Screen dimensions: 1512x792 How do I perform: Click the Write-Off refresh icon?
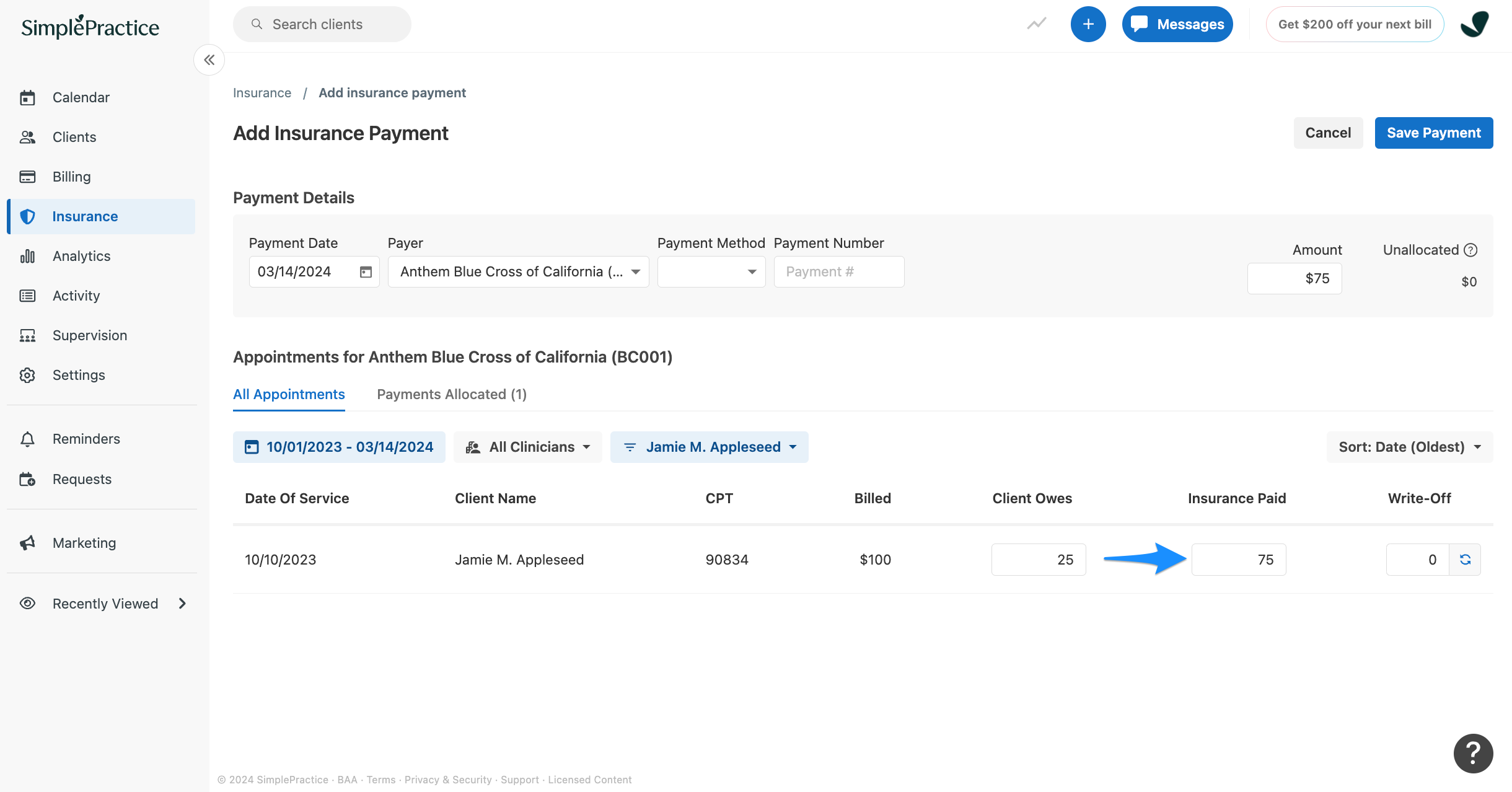1466,560
